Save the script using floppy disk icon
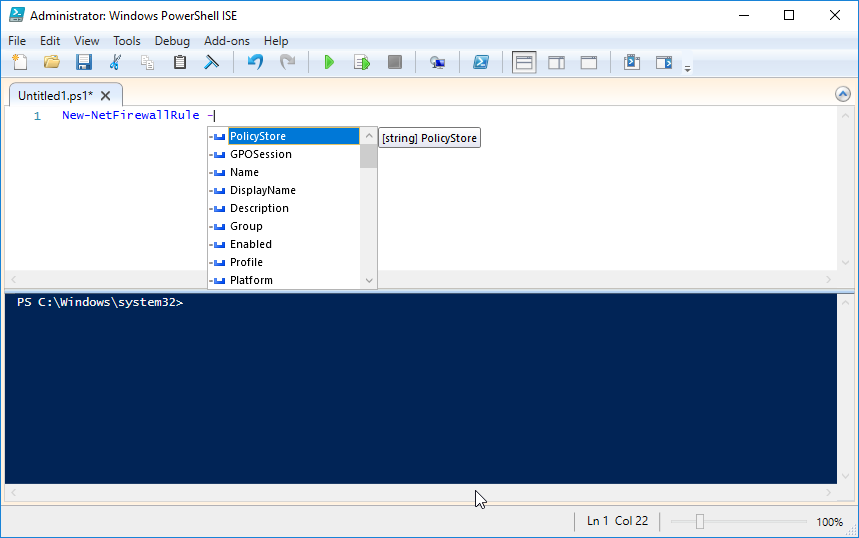859x538 pixels. coord(84,62)
